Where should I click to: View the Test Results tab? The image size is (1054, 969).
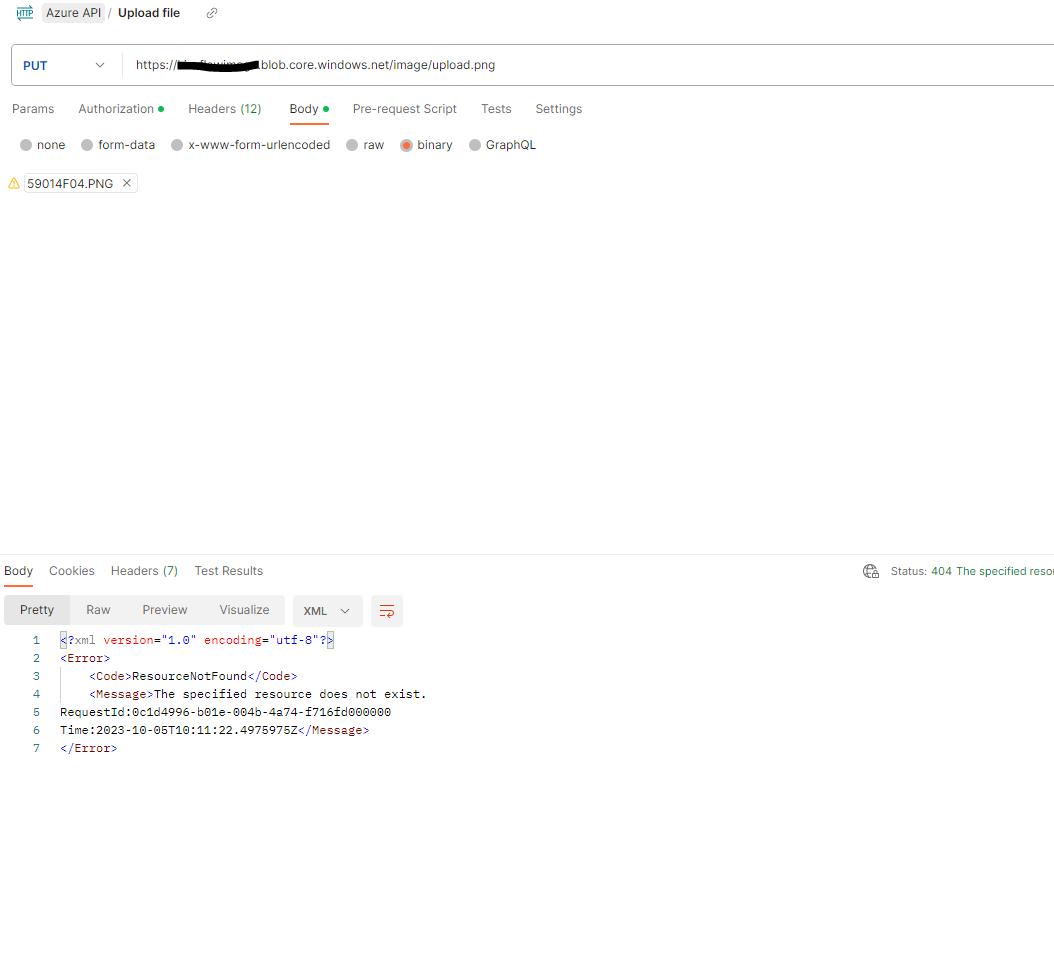tap(228, 571)
